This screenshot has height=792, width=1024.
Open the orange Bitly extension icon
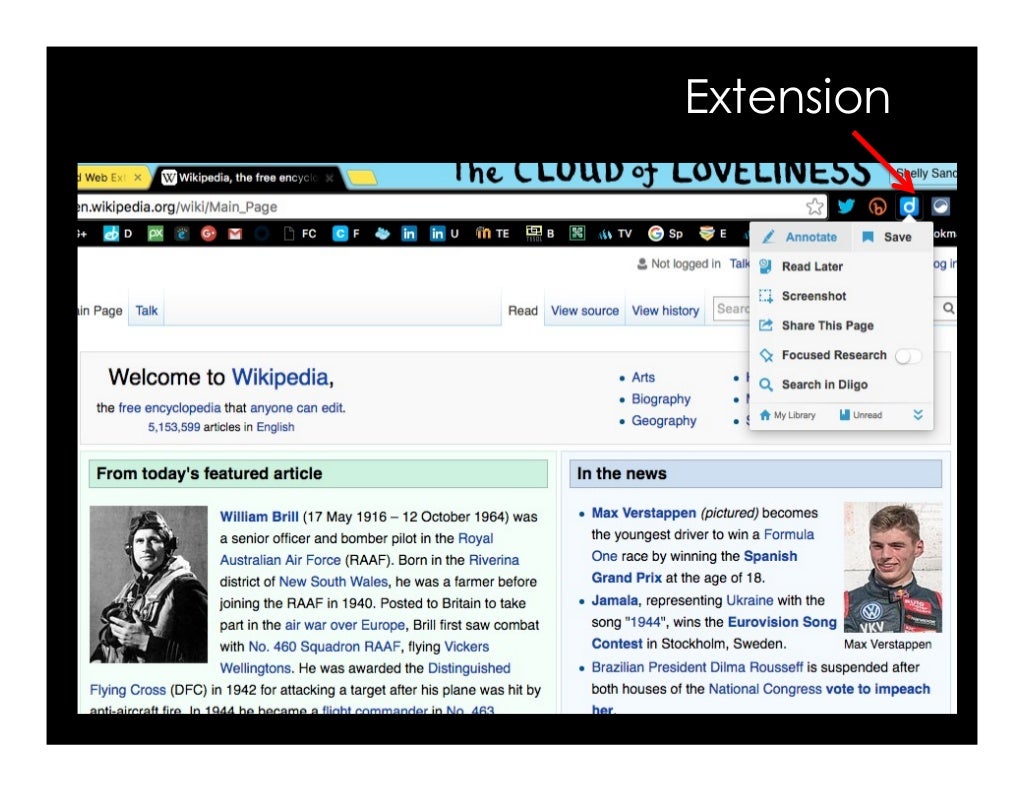click(x=878, y=207)
